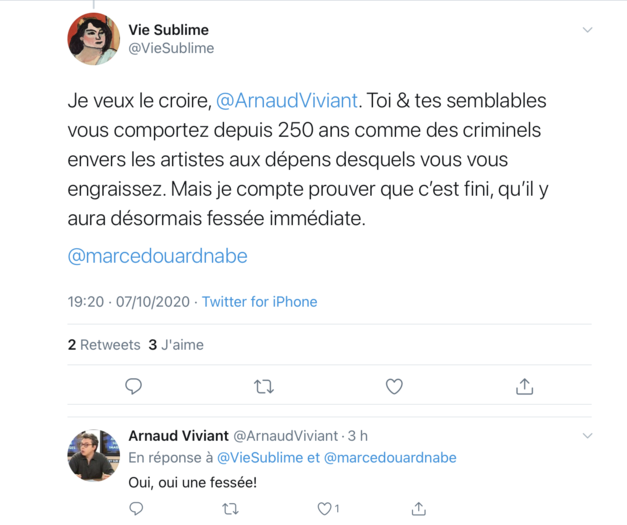This screenshot has height=525, width=627.
Task: Click the Twitter for iPhone source link
Action: click(x=260, y=301)
